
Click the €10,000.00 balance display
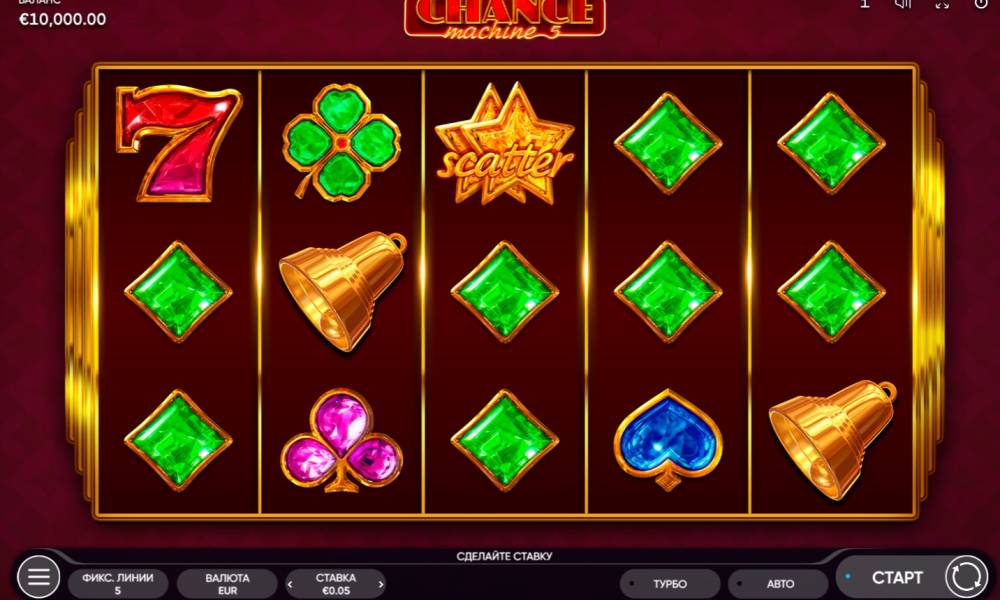point(62,19)
